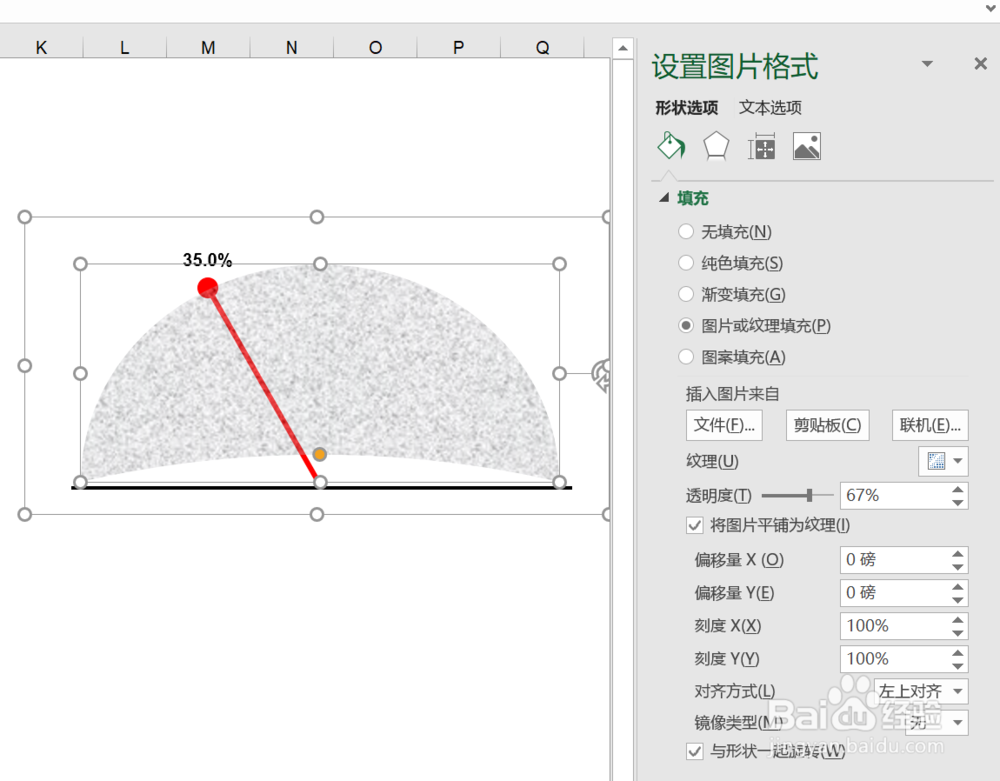Select the Picture icon in the pane
This screenshot has width=1000, height=781.
(806, 145)
